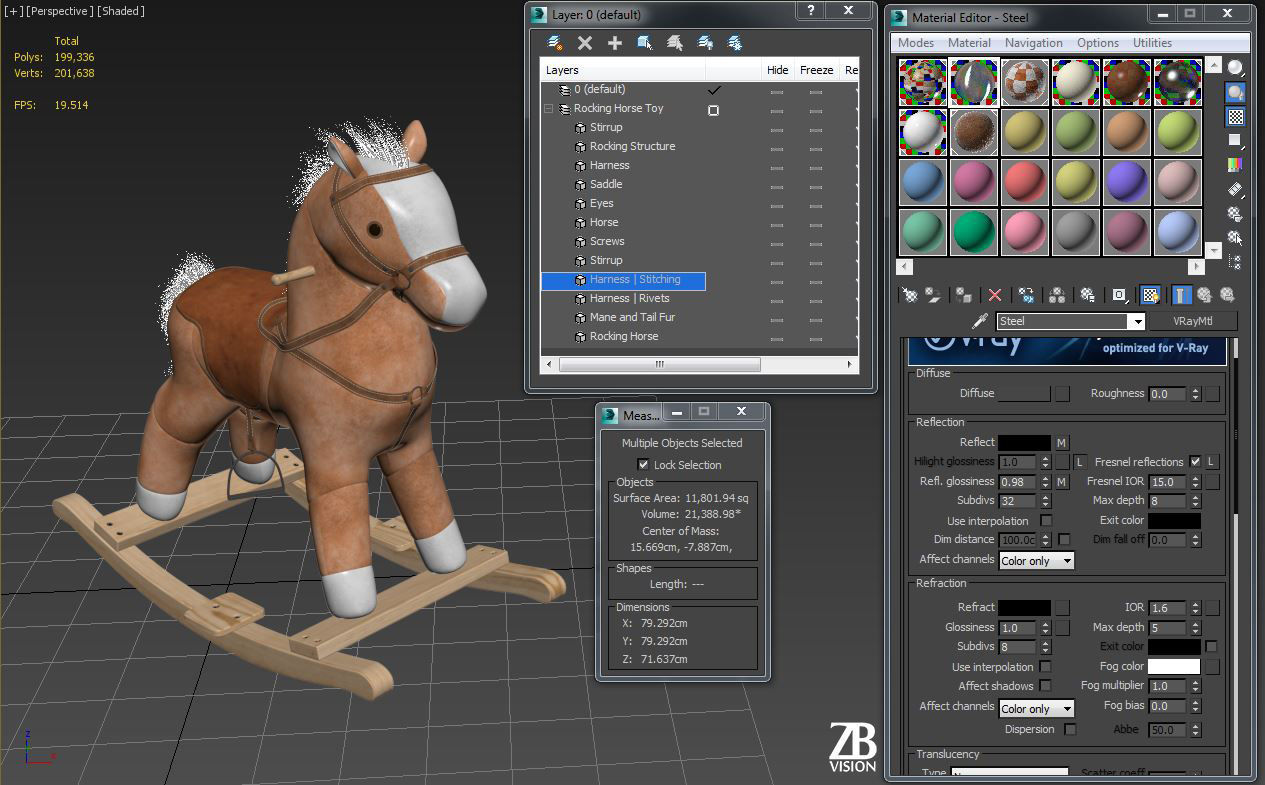Click Hide column header in Layer window
Screen dimensions: 1265x785
pyautogui.click(x=777, y=70)
